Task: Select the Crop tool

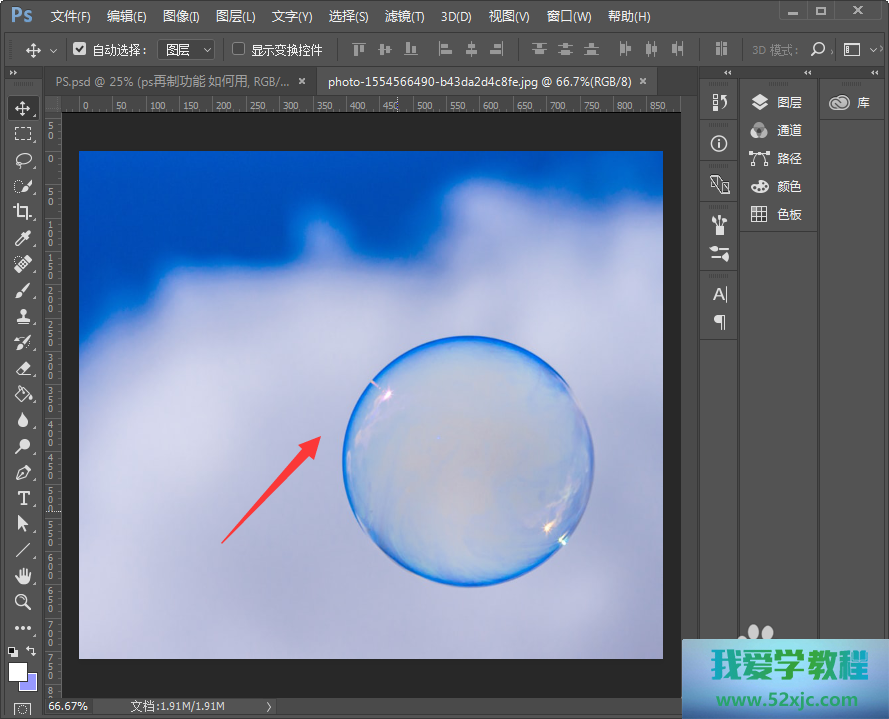Action: pos(23,212)
